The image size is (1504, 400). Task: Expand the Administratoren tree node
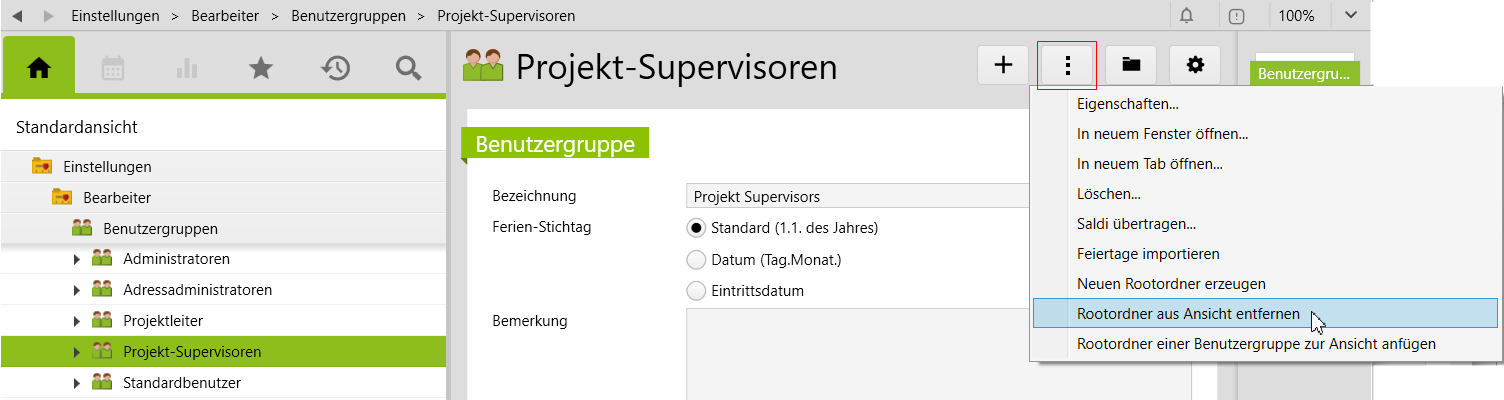[x=77, y=259]
